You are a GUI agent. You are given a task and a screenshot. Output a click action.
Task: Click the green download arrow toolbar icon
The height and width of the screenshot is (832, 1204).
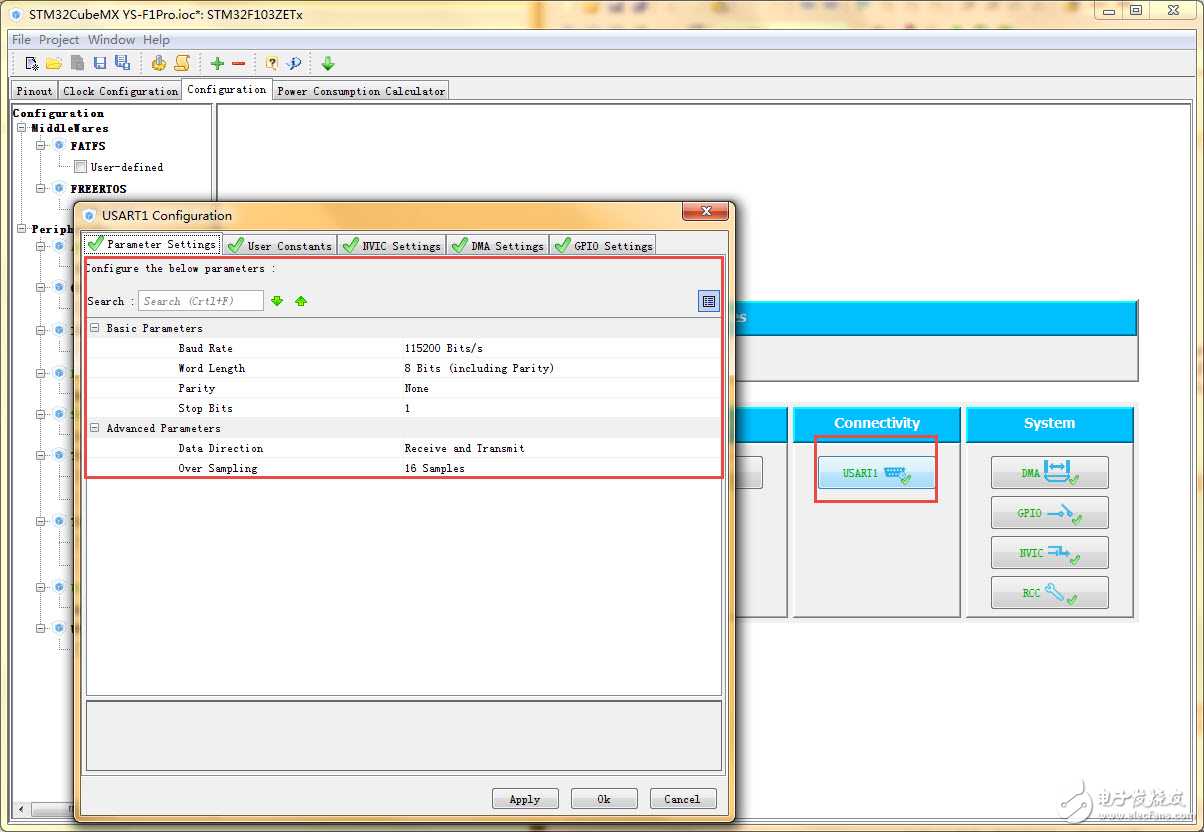pyautogui.click(x=328, y=63)
